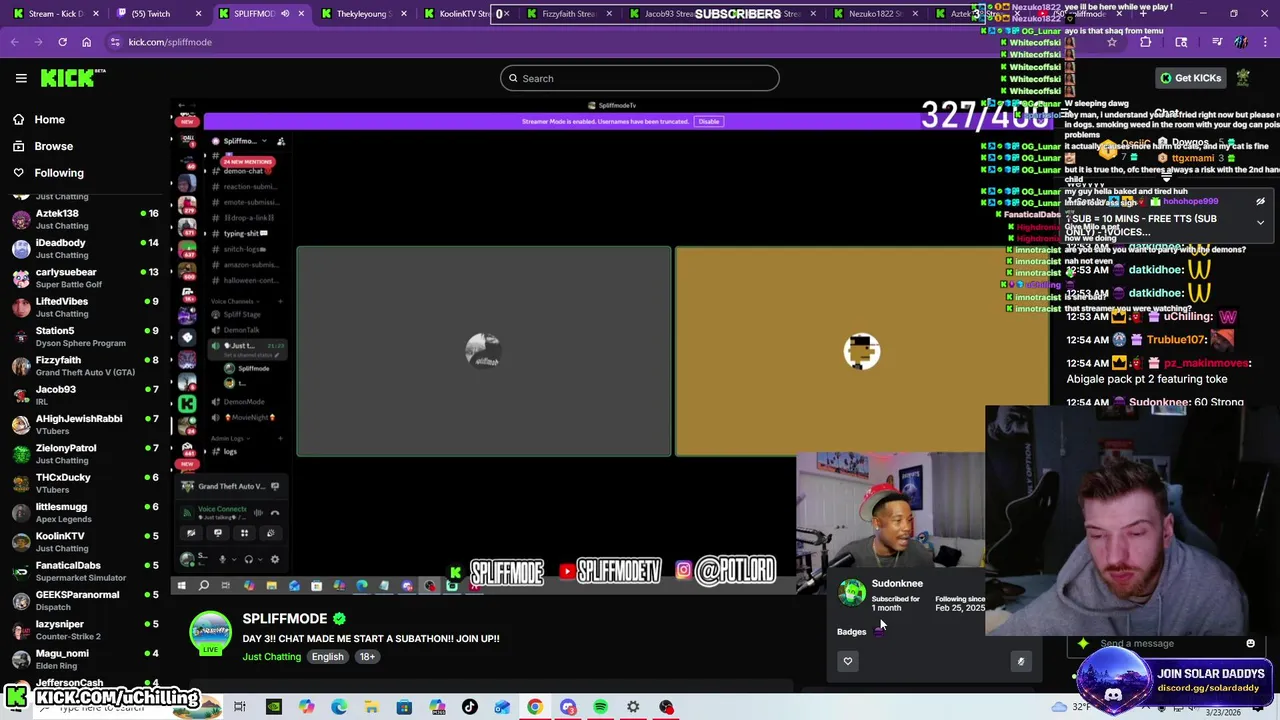Image resolution: width=1280 pixels, height=720 pixels.
Task: Click the Send a message chat input
Action: [1165, 643]
